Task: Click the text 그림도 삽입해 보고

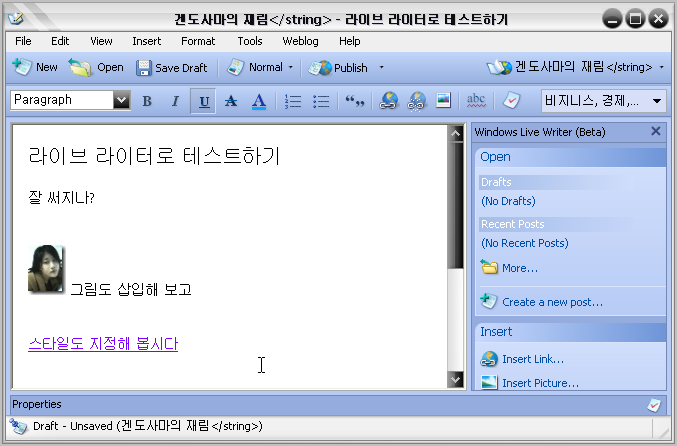Action: point(131,289)
